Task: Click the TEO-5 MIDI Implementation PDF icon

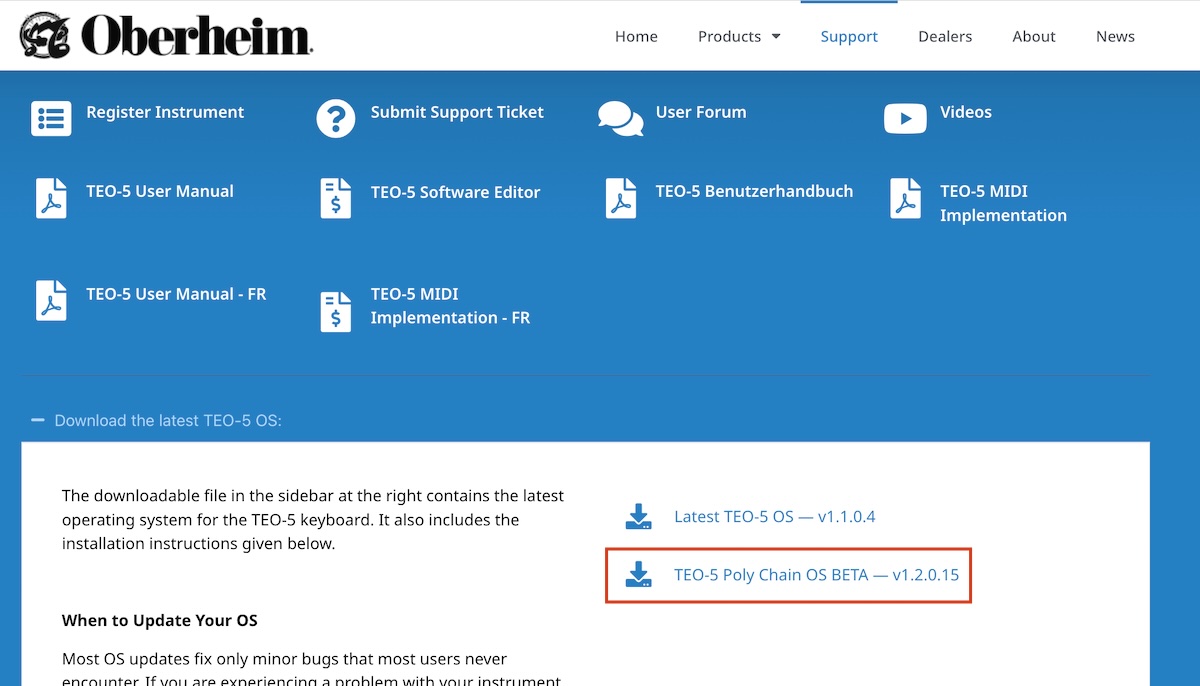Action: [906, 197]
